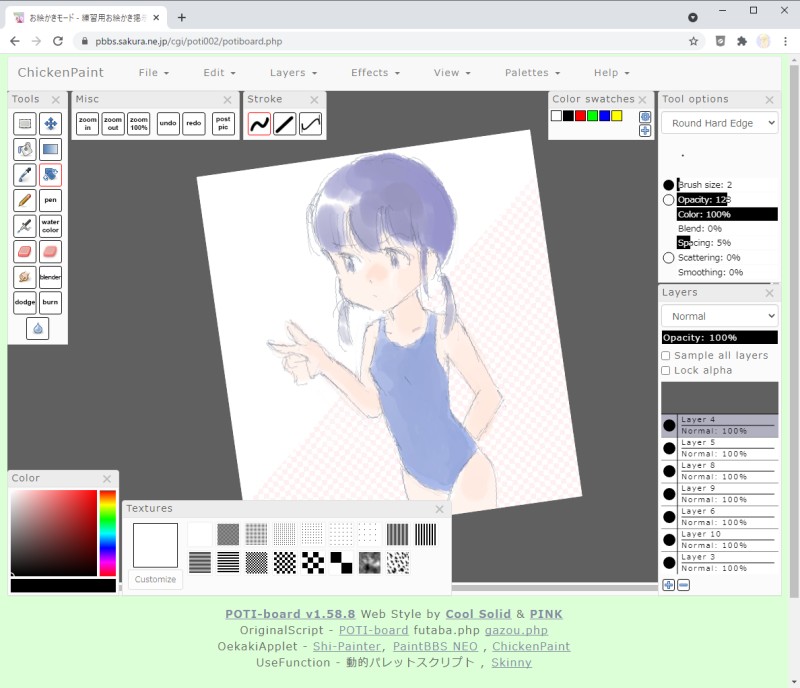Enable Lock alpha checkbox
The width and height of the screenshot is (800, 688).
(666, 371)
